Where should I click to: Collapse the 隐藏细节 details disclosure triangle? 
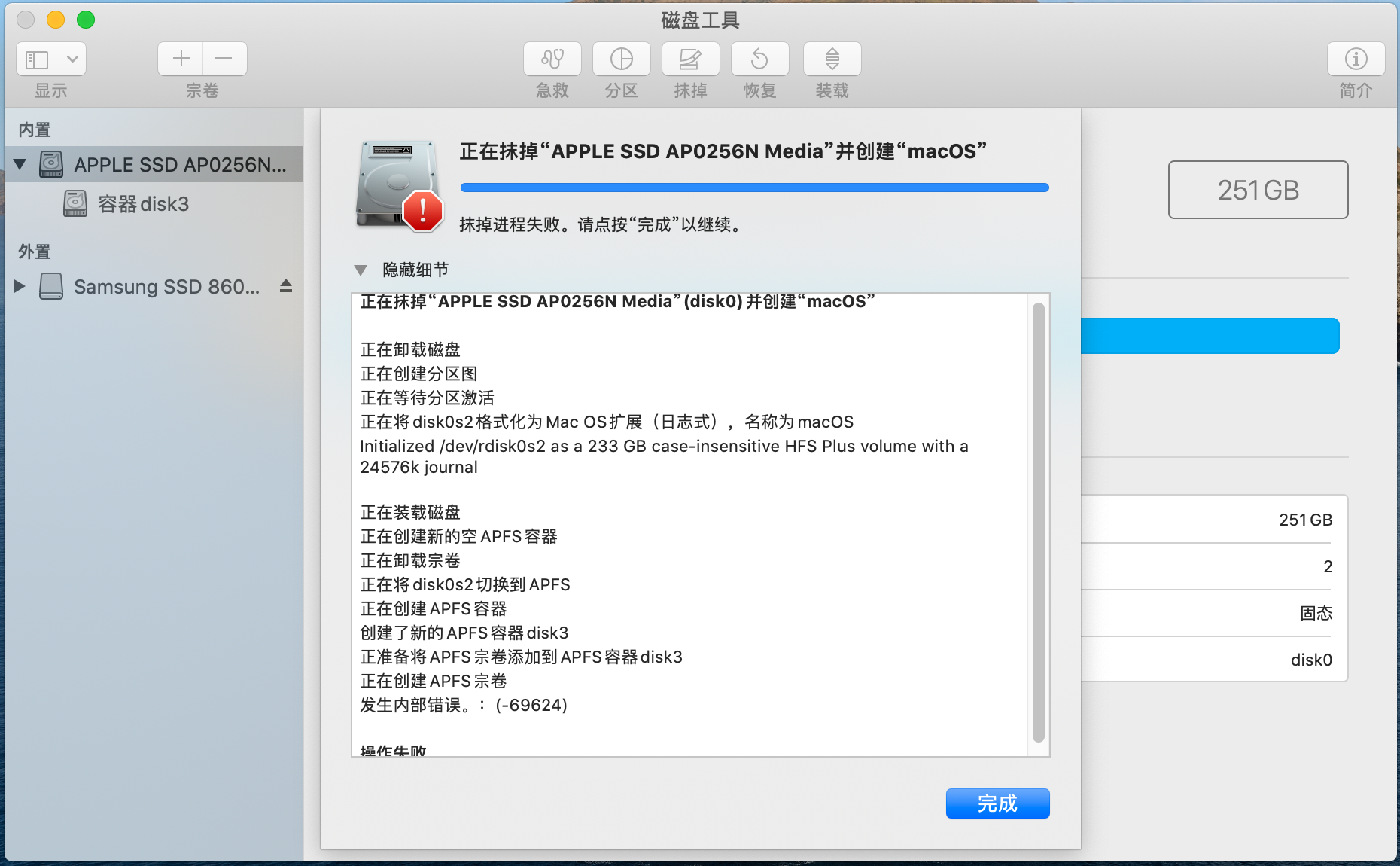pyautogui.click(x=361, y=270)
